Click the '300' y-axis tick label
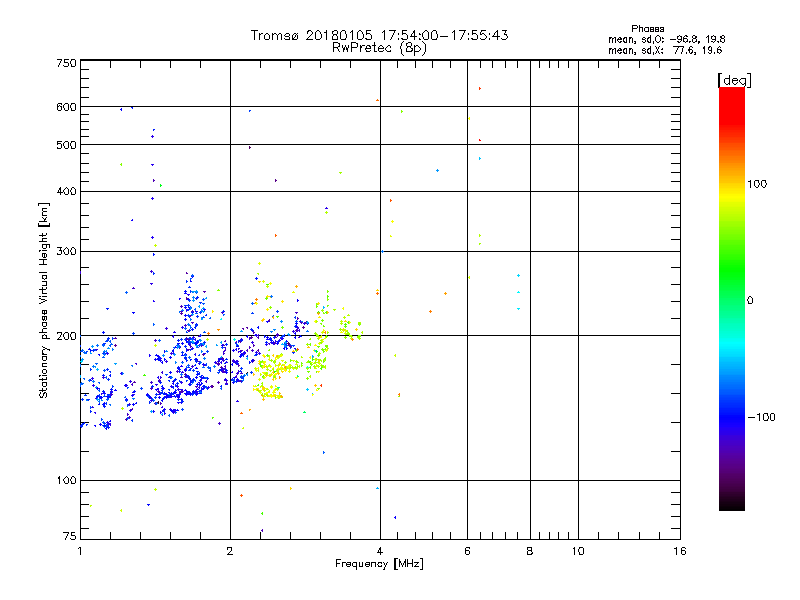Image resolution: width=800 pixels, height=600 pixels. 66,252
